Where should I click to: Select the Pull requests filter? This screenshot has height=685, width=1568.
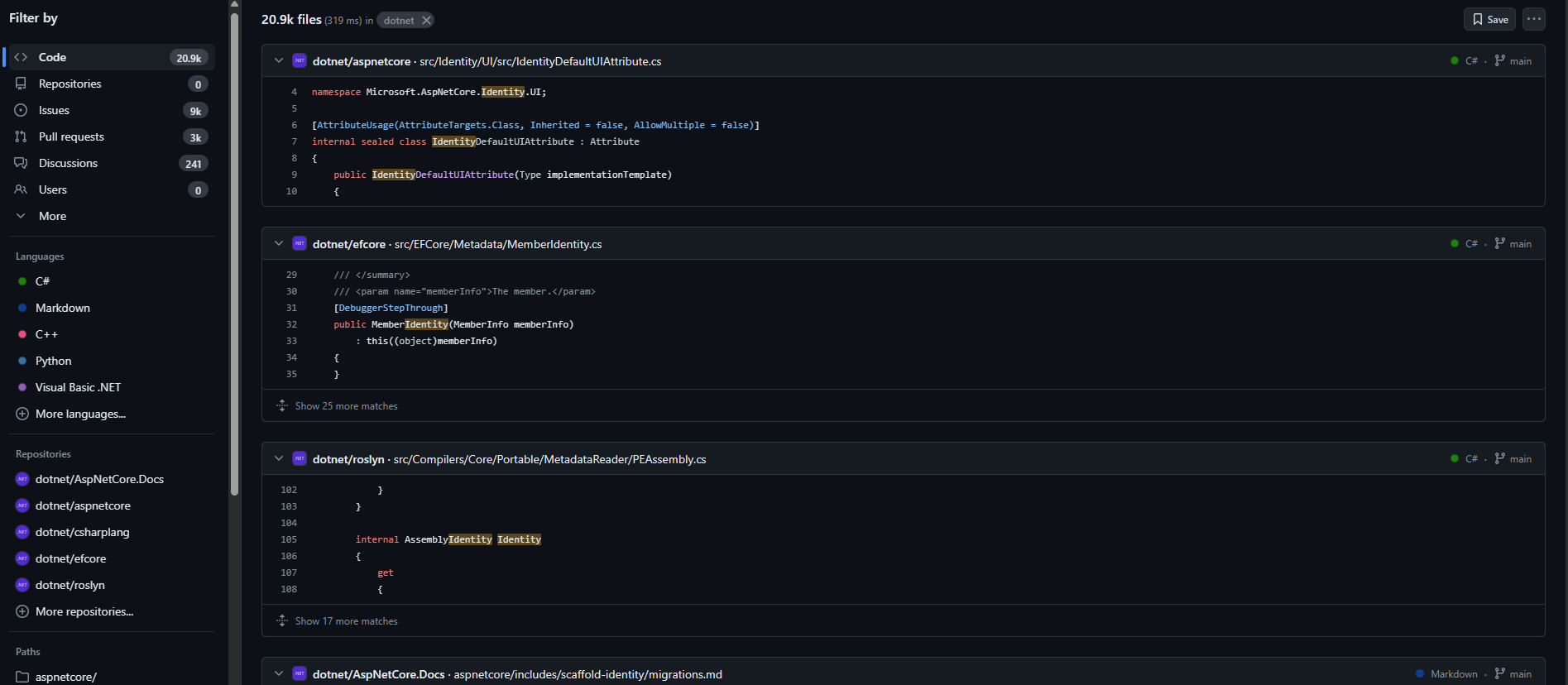[112, 137]
